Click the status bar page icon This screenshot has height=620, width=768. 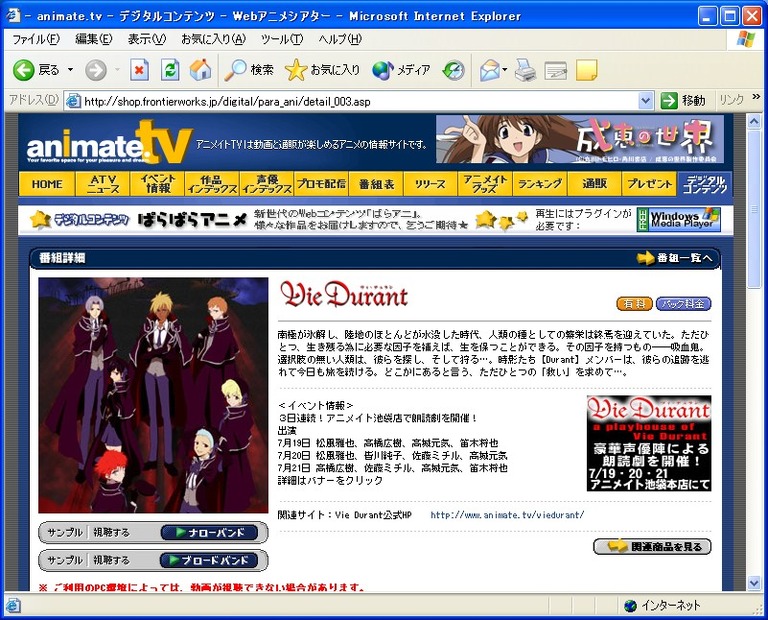click(13, 606)
